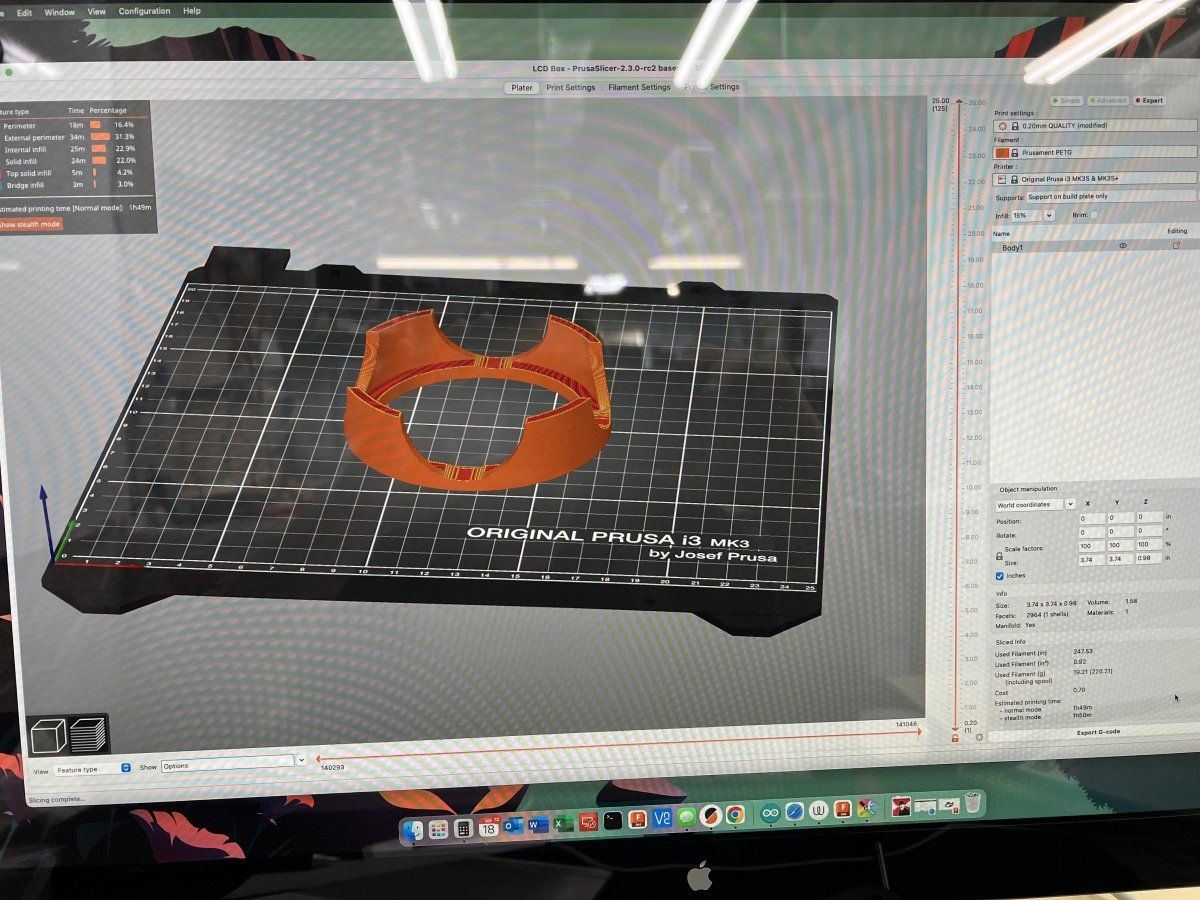Open Calculator from the dock
Image resolution: width=1200 pixels, height=900 pixels.
(464, 829)
